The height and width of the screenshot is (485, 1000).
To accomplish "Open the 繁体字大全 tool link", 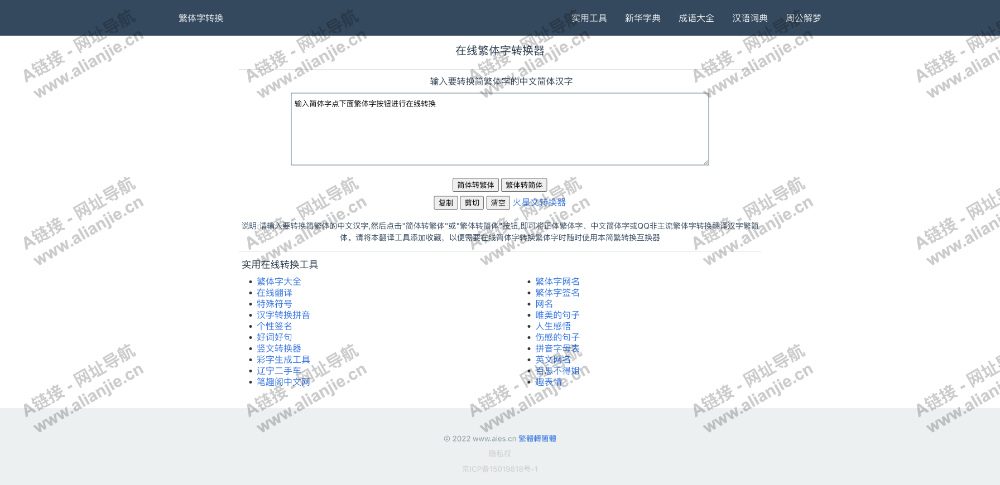I will [x=278, y=282].
